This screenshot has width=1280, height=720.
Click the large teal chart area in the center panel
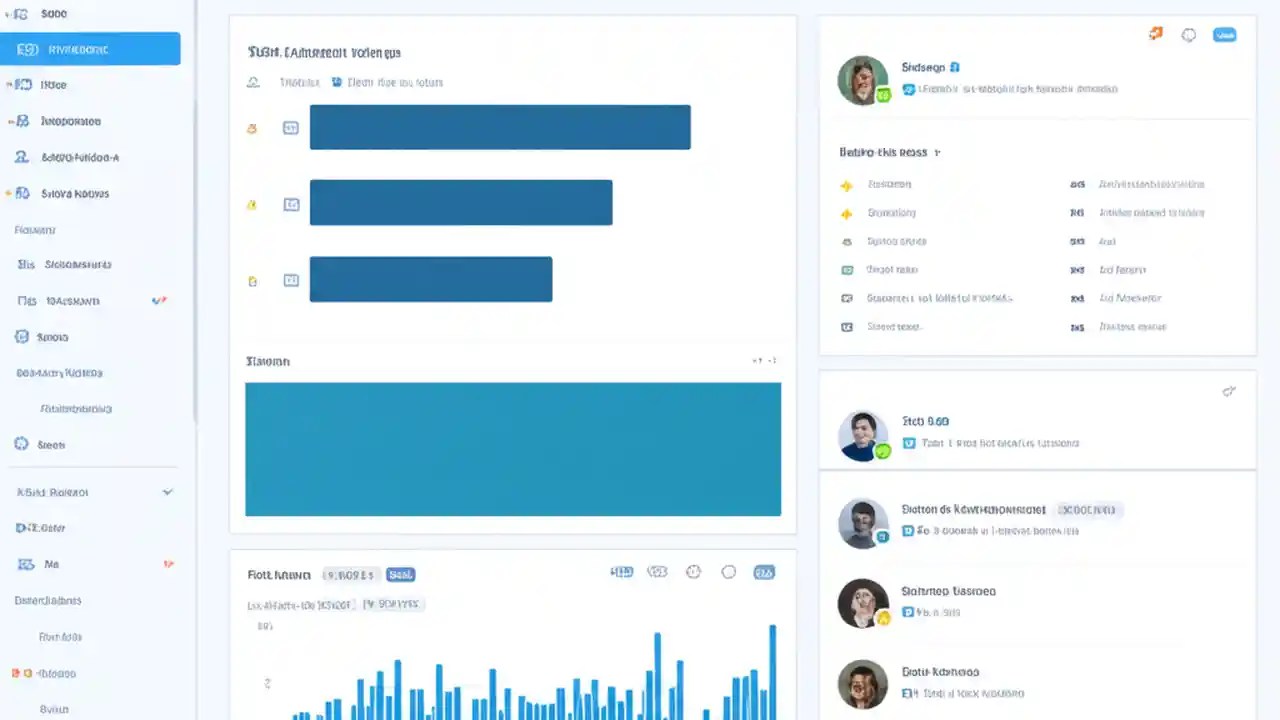513,449
